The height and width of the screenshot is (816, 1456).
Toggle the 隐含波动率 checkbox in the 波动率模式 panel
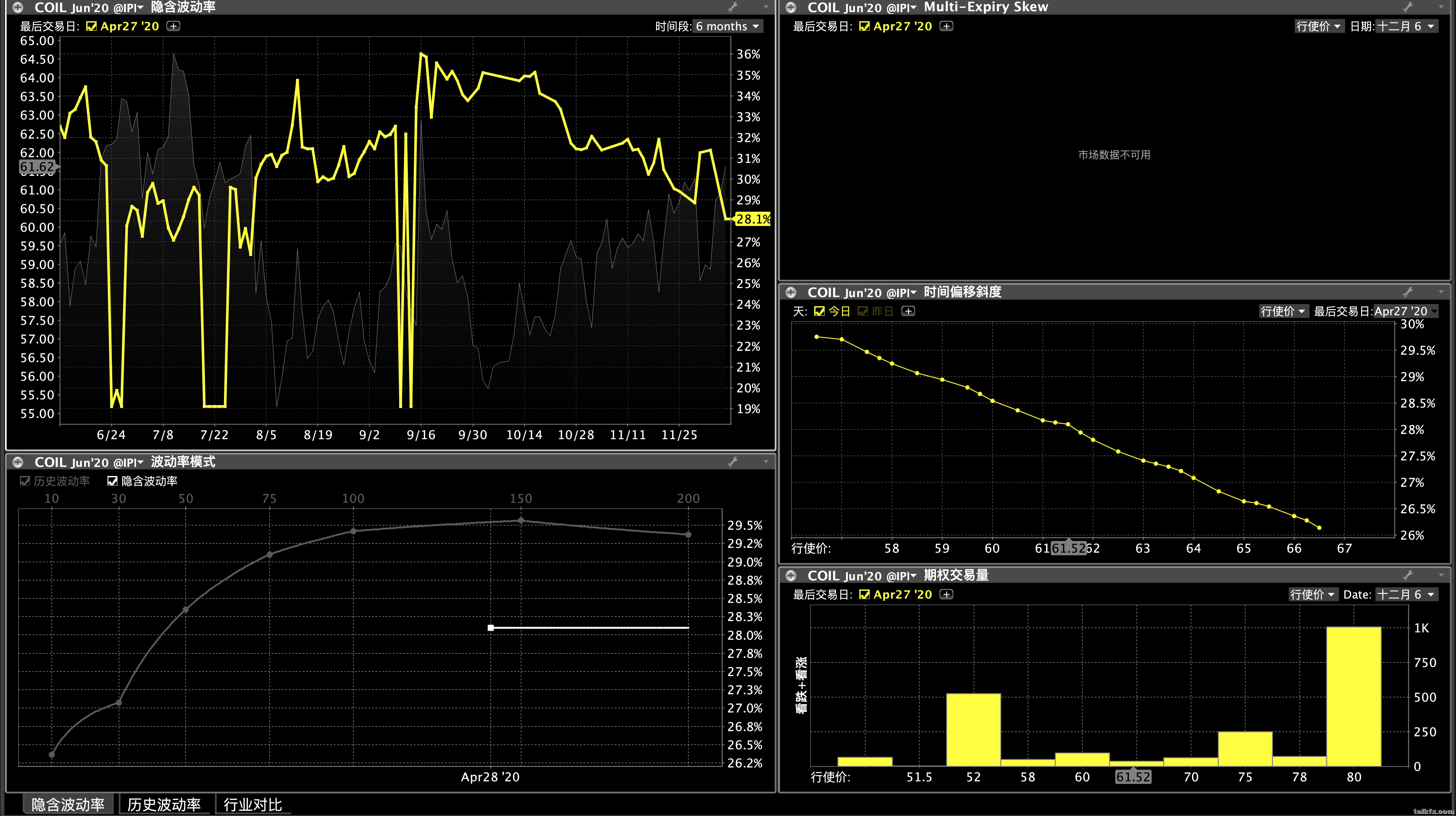113,481
